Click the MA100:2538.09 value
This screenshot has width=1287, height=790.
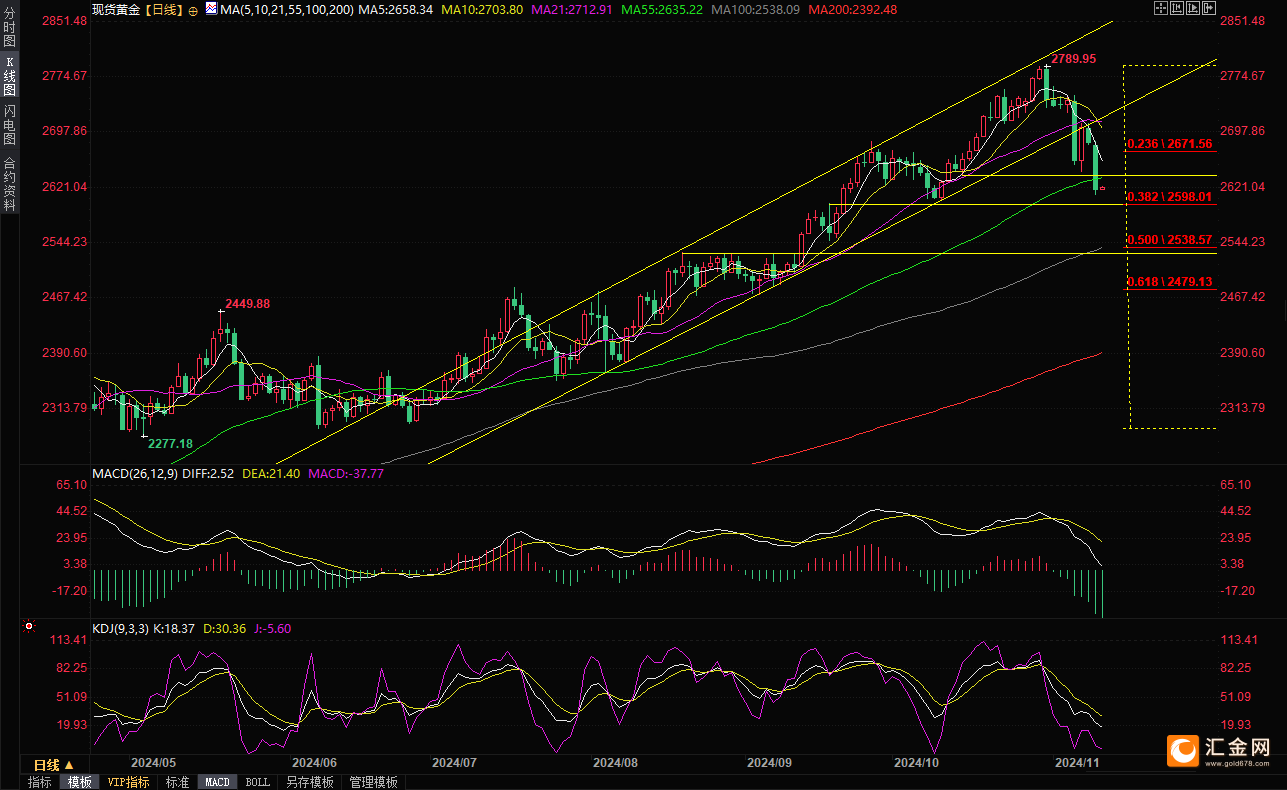coord(757,9)
